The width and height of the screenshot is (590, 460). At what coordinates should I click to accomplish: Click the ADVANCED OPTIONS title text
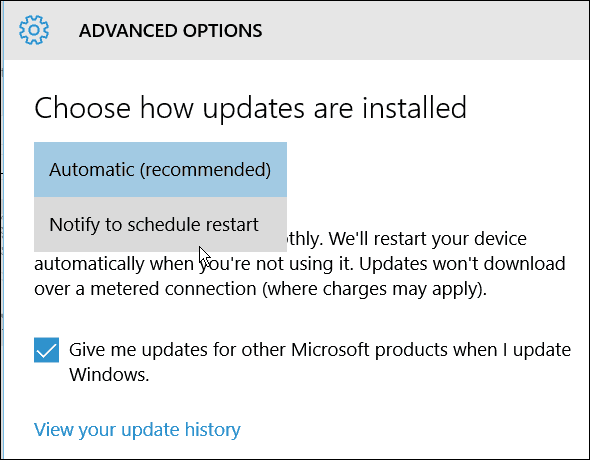[170, 31]
